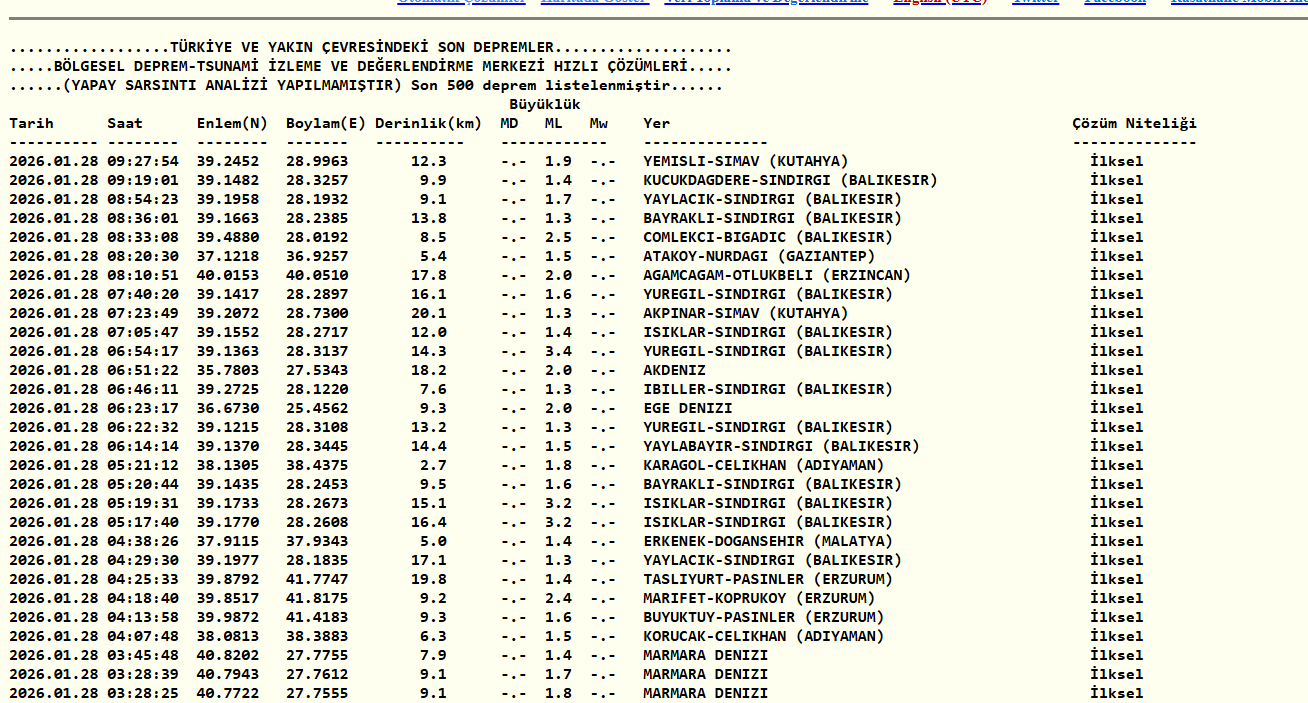Select the AKDENIZ location entry
Viewport: 1308px width, 703px height.
[x=674, y=371]
